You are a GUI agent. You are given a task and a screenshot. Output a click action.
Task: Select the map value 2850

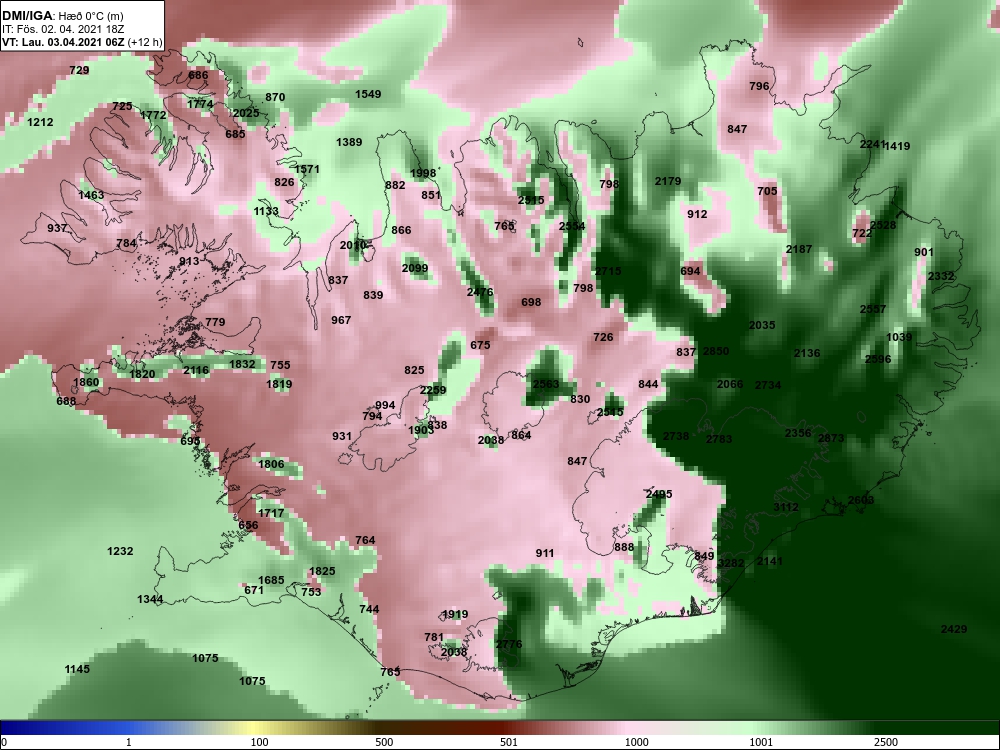pyautogui.click(x=716, y=351)
